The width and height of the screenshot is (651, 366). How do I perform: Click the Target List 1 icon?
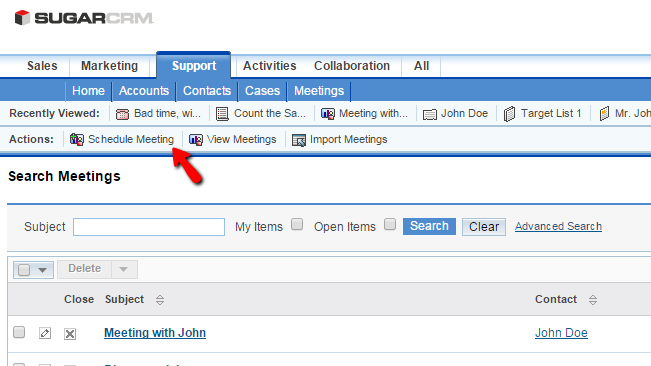click(x=509, y=114)
